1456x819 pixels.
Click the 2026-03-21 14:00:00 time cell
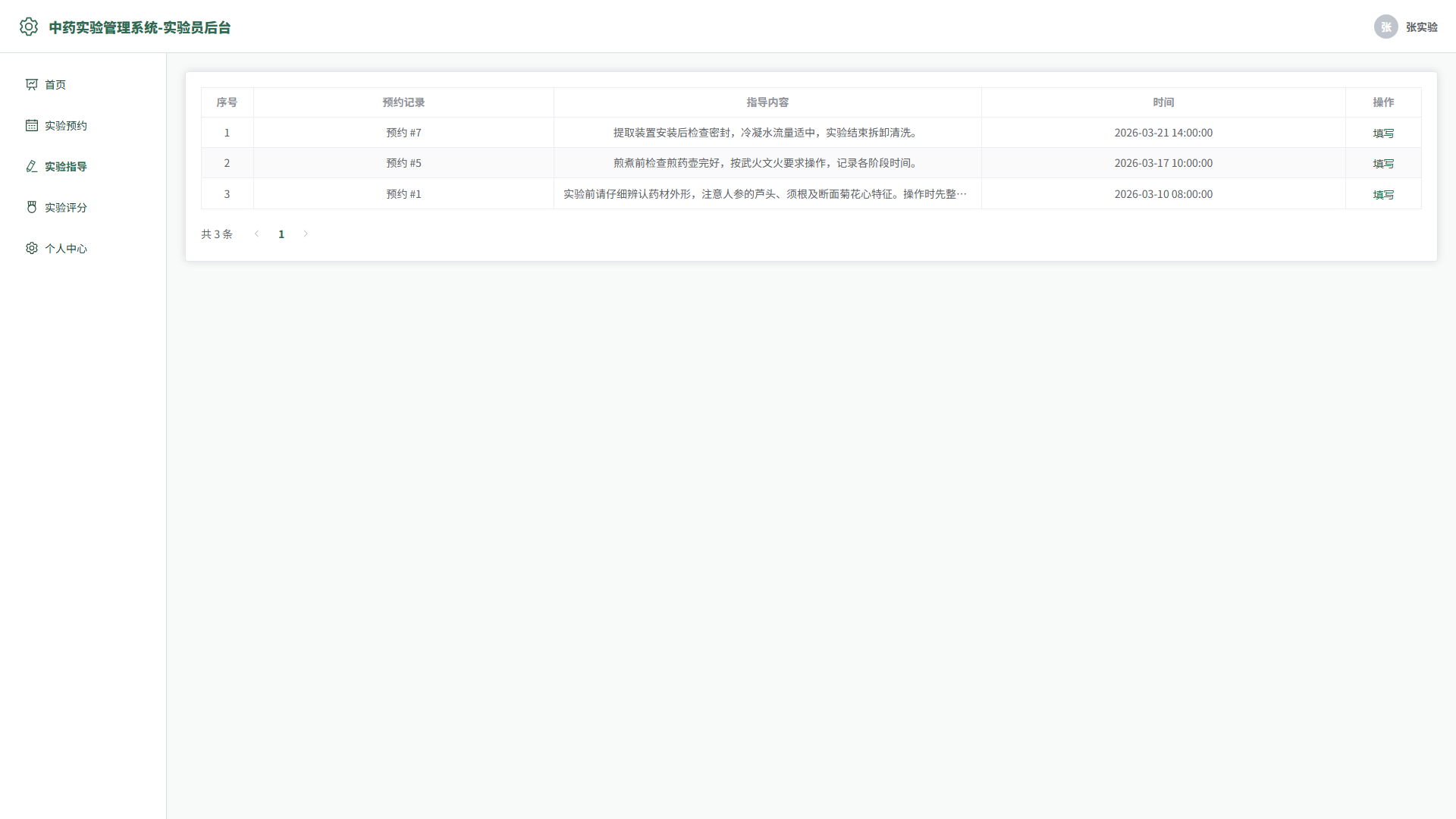[x=1163, y=133]
